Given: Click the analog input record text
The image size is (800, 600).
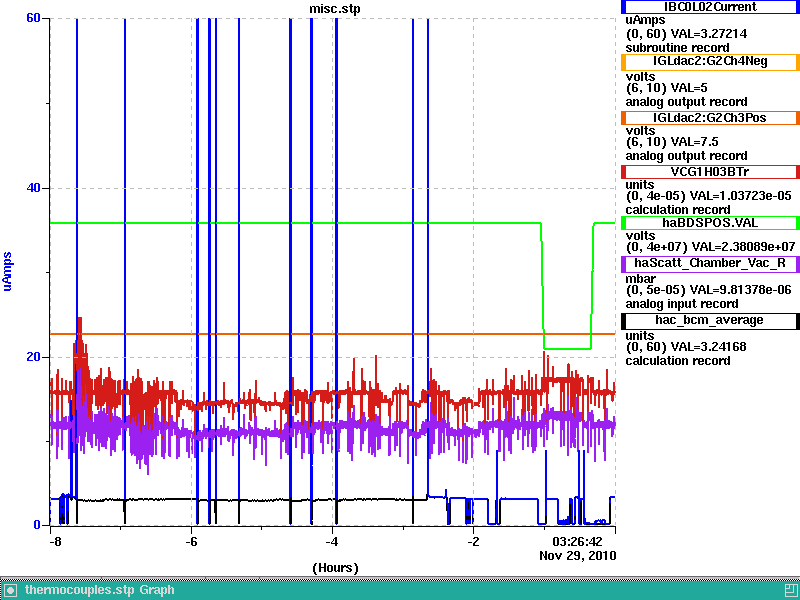Looking at the screenshot, I should pos(682,304).
